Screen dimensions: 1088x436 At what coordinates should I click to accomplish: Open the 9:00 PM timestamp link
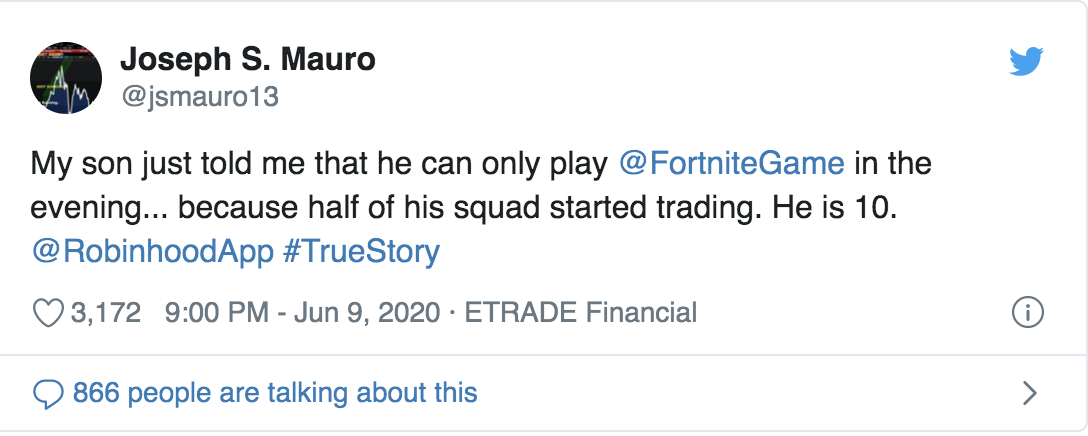click(x=217, y=313)
